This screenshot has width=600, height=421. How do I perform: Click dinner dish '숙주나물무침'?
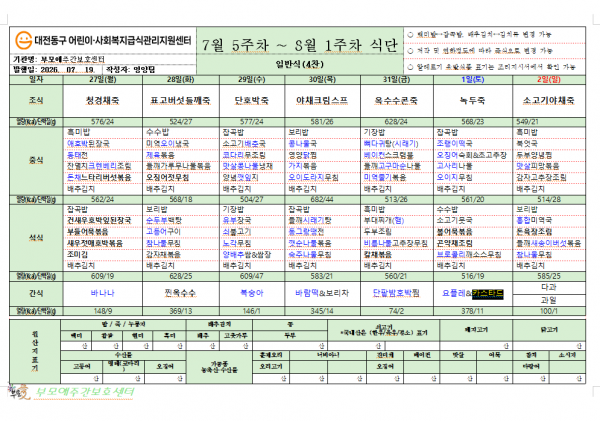tap(310, 255)
